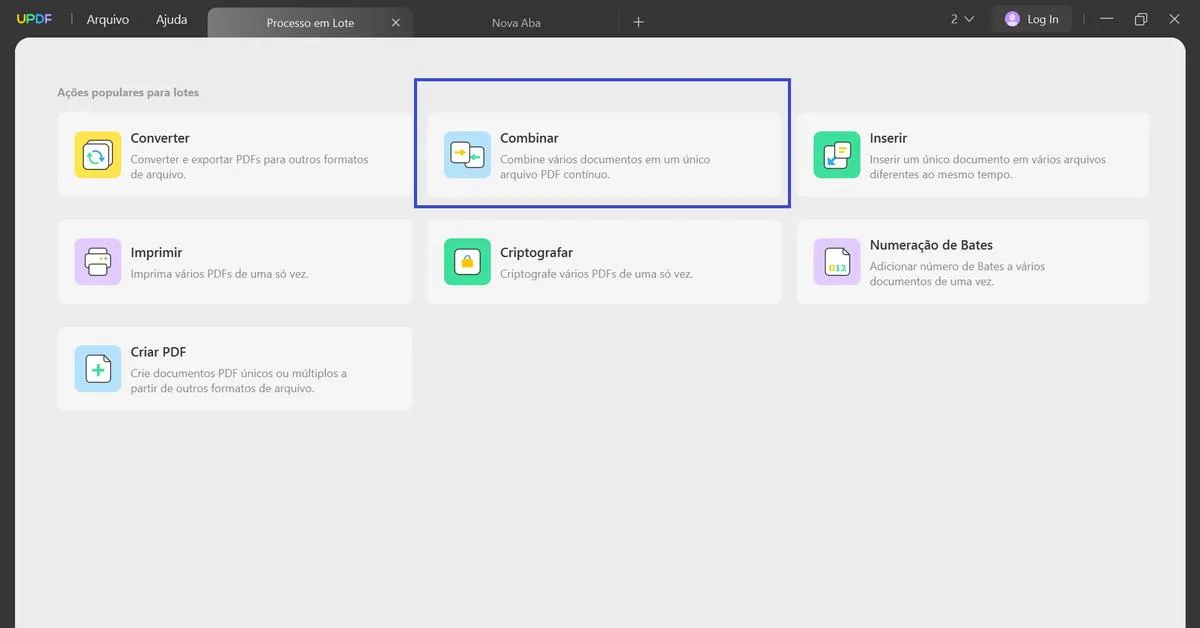This screenshot has height=628, width=1200.
Task: Open the Criptografar batch action title
Action: coord(536,253)
